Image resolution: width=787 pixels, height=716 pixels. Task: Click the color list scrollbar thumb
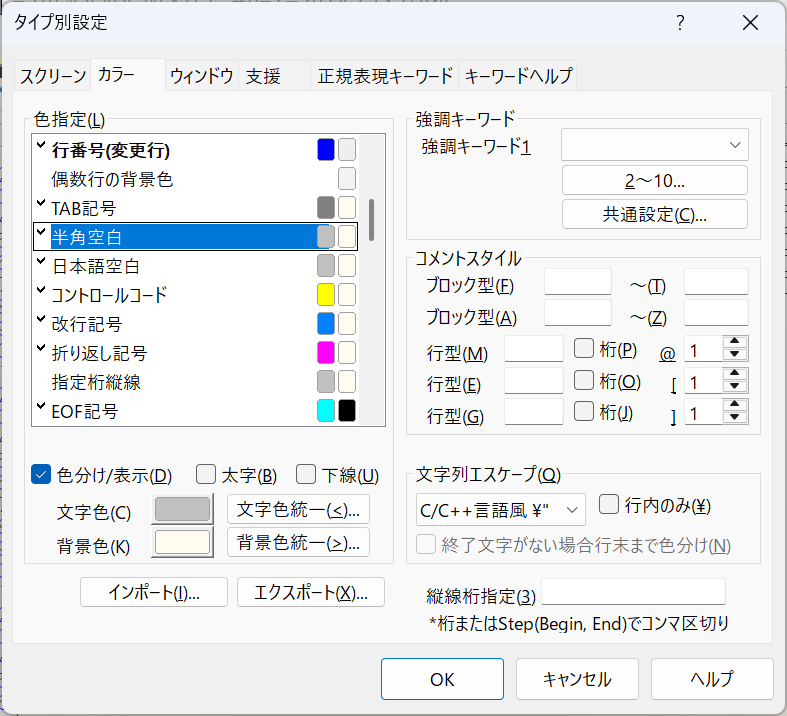(x=371, y=220)
